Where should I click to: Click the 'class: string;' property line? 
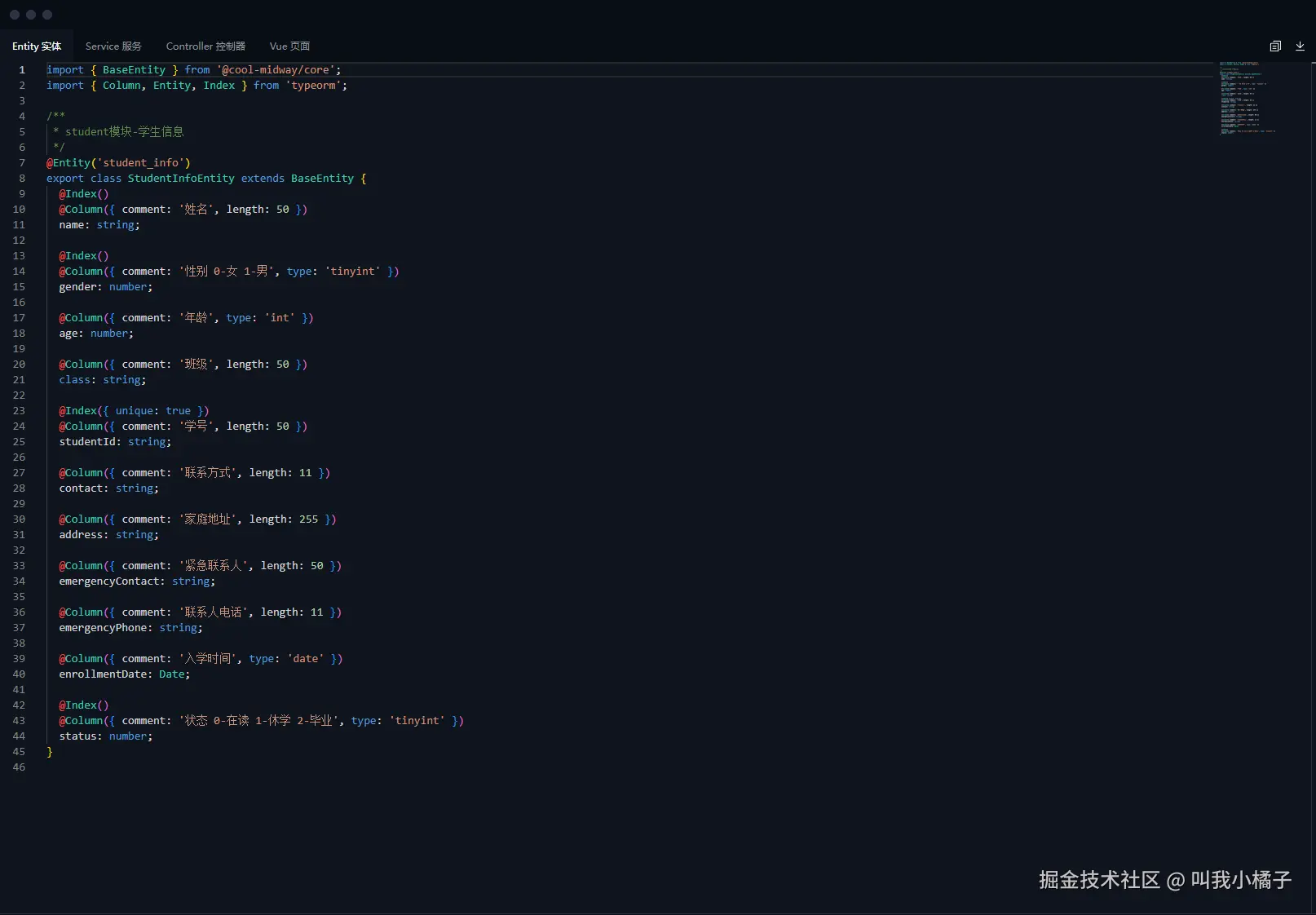point(103,380)
